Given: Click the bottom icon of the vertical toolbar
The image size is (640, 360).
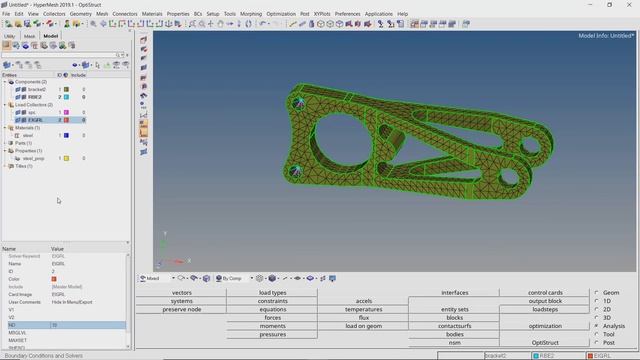Looking at the screenshot, I should tap(144, 152).
